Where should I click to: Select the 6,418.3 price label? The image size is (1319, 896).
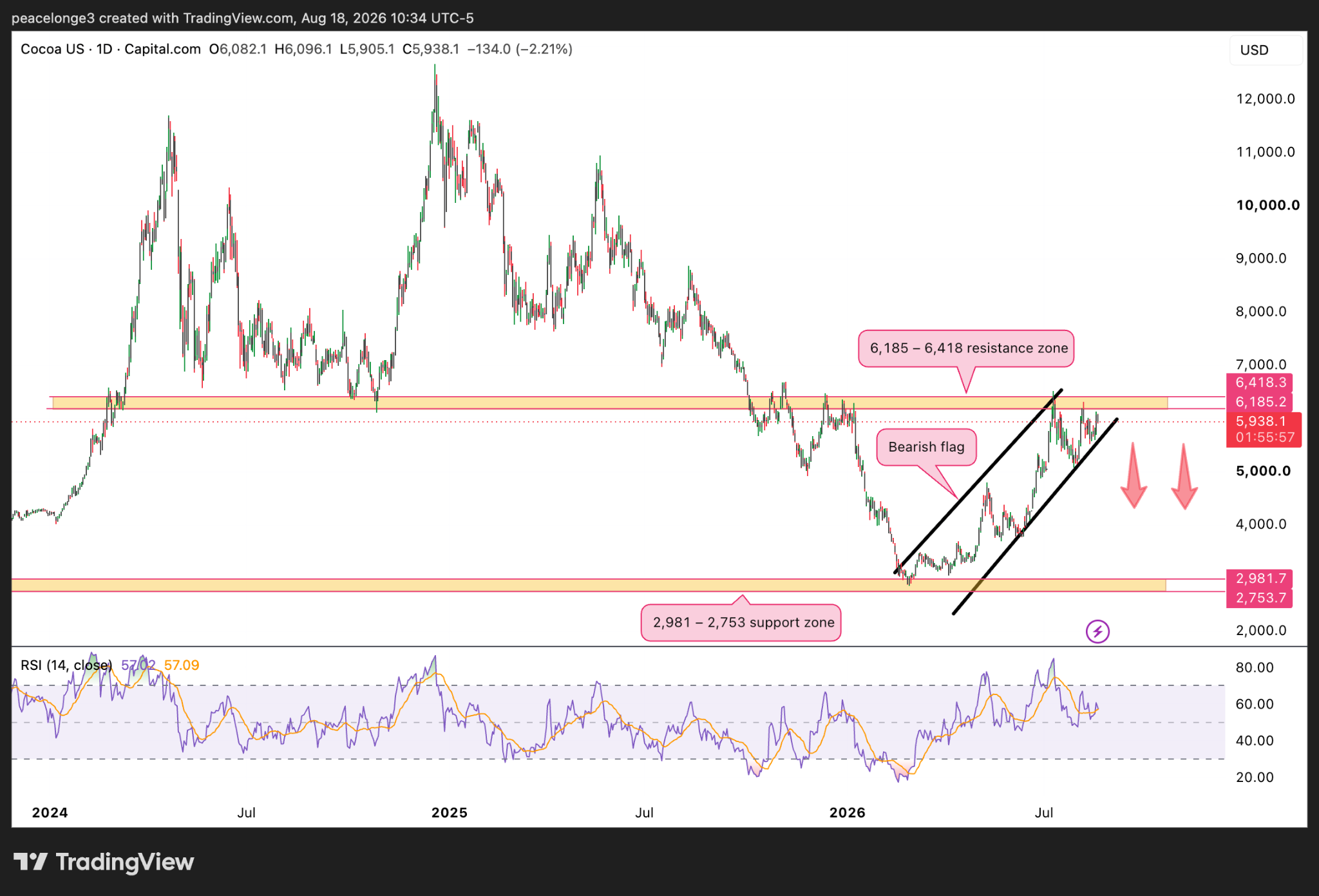[1260, 383]
